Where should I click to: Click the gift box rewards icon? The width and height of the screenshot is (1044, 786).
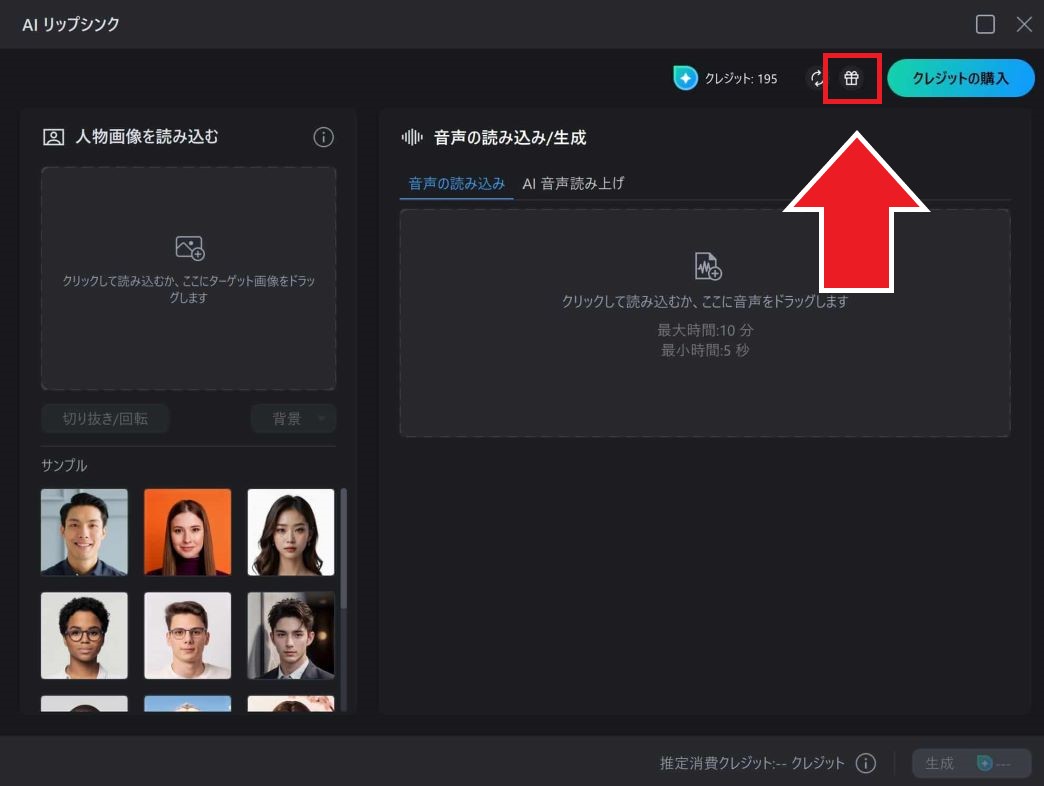coord(851,79)
